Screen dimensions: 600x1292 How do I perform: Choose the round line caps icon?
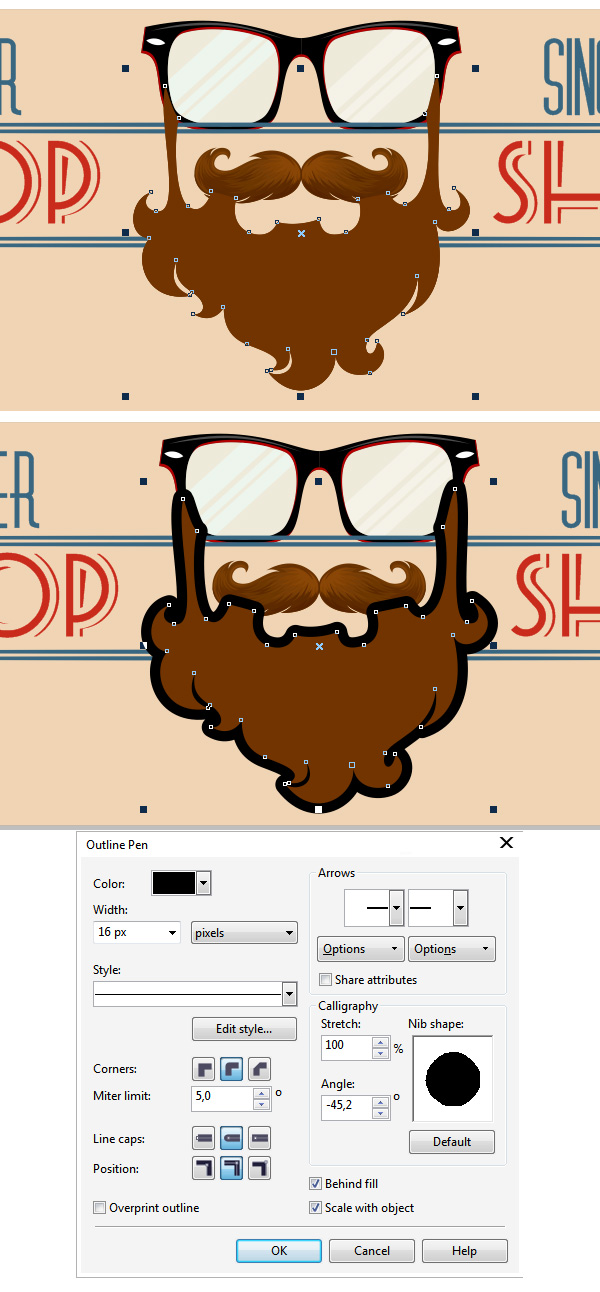pos(232,1138)
